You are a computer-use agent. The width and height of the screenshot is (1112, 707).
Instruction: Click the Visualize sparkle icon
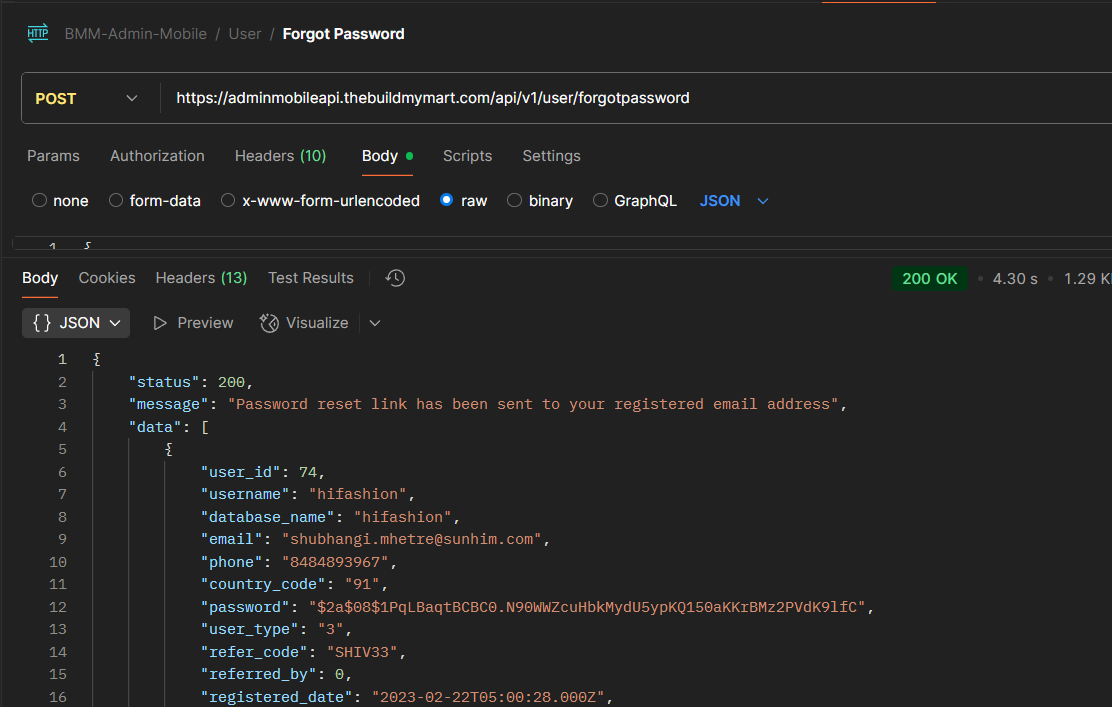click(x=269, y=323)
